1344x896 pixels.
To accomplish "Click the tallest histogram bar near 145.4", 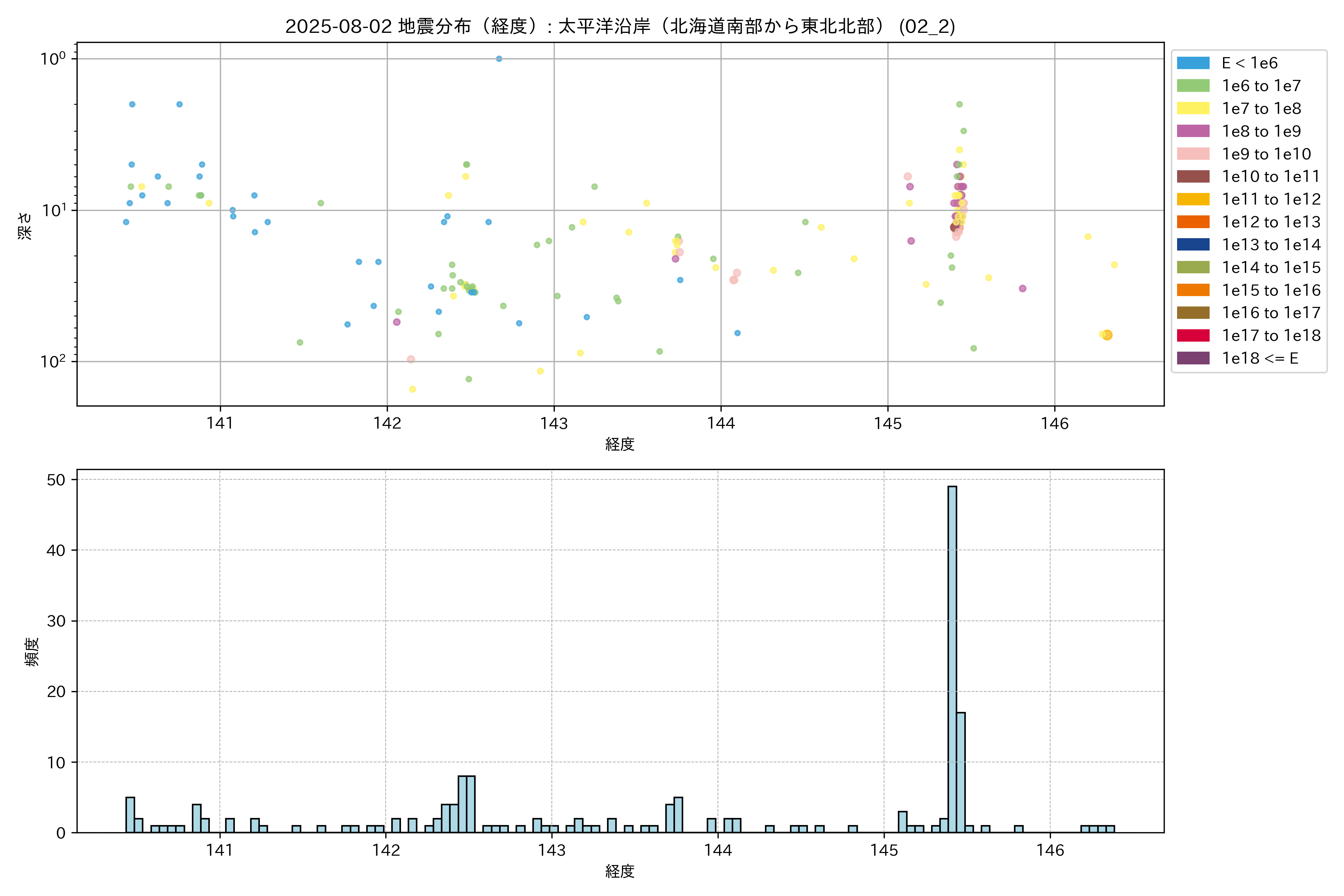I will tap(952, 659).
